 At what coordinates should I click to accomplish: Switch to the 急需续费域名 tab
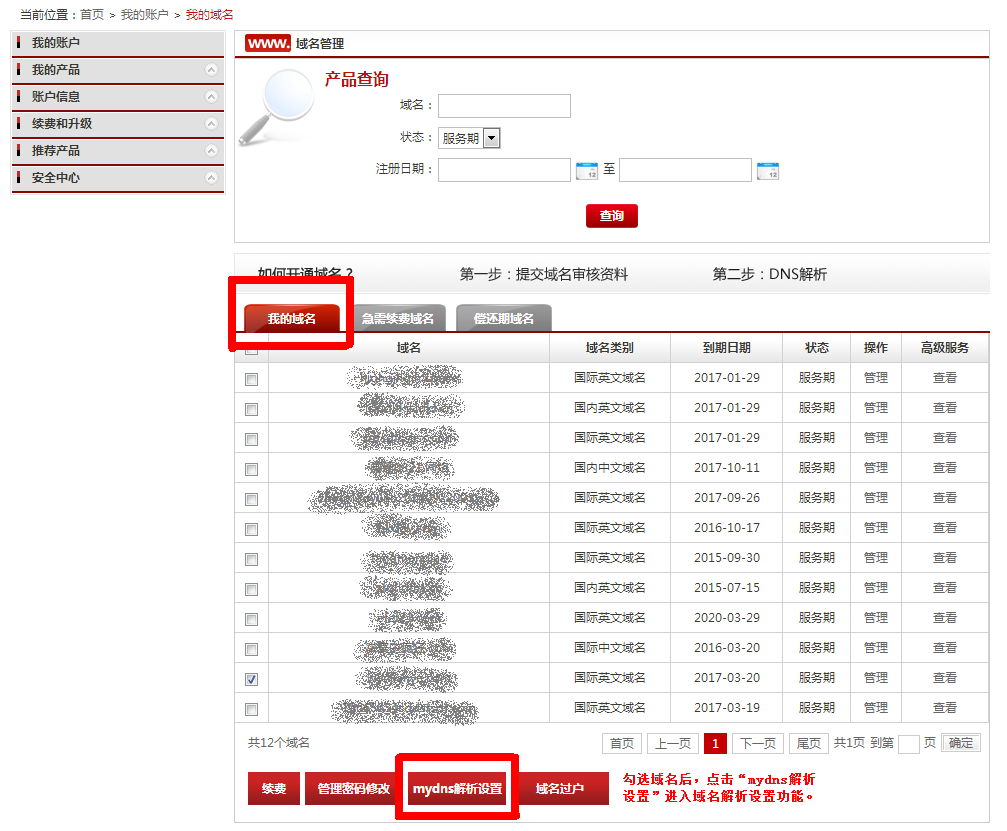pyautogui.click(x=397, y=319)
